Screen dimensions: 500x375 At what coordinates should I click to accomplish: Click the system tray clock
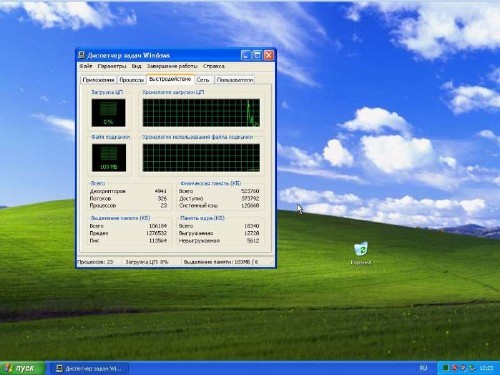pyautogui.click(x=486, y=368)
